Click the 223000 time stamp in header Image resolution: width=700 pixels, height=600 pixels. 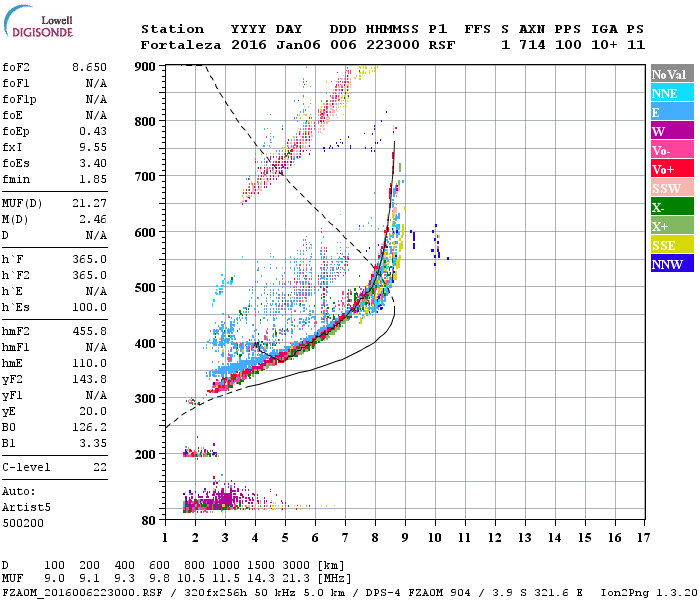[x=393, y=45]
